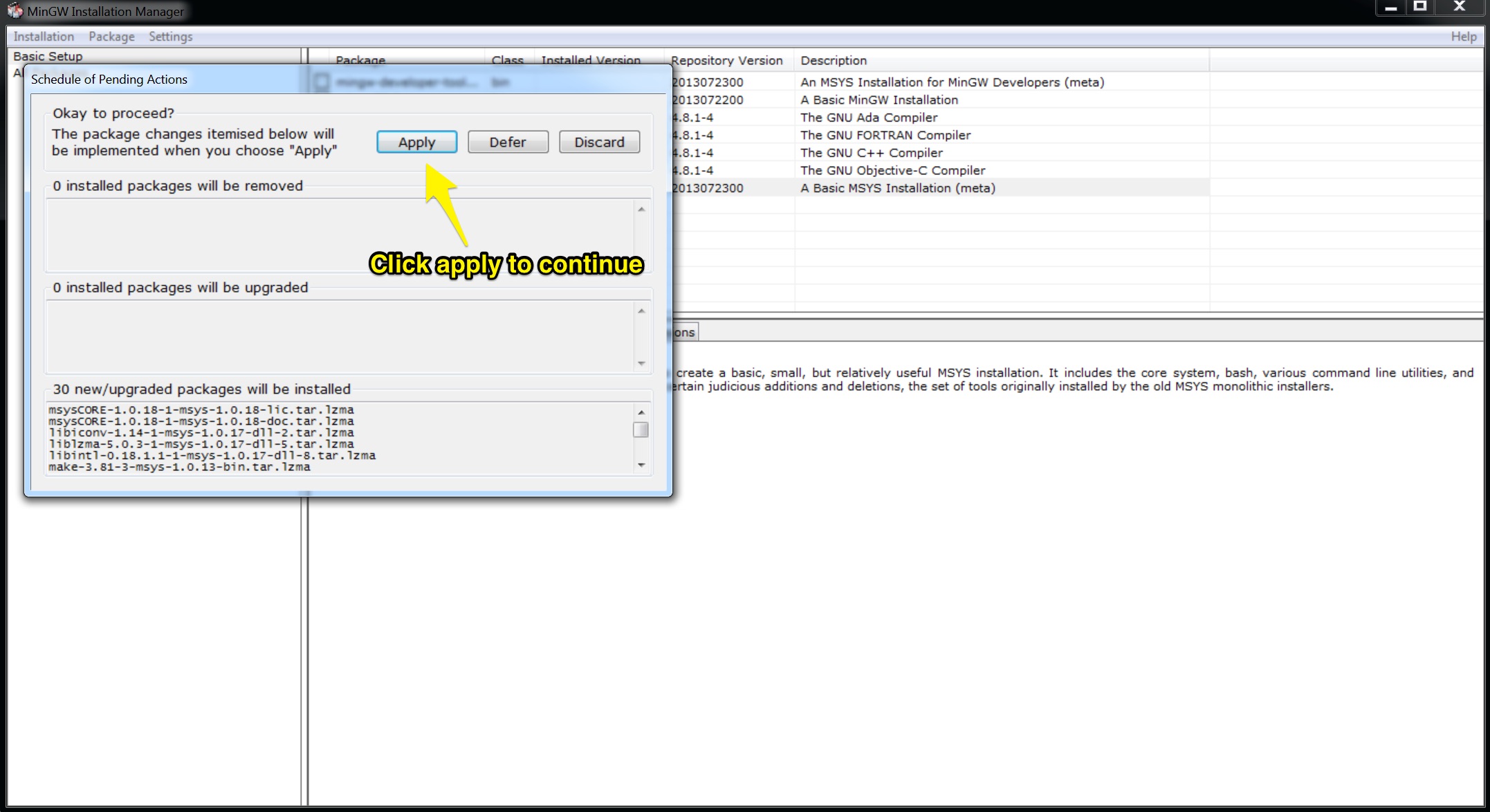Open the Package menu
The image size is (1490, 812).
click(111, 36)
